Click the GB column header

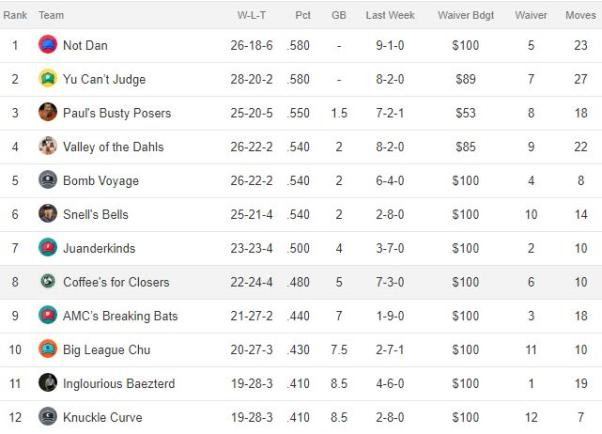tap(339, 15)
